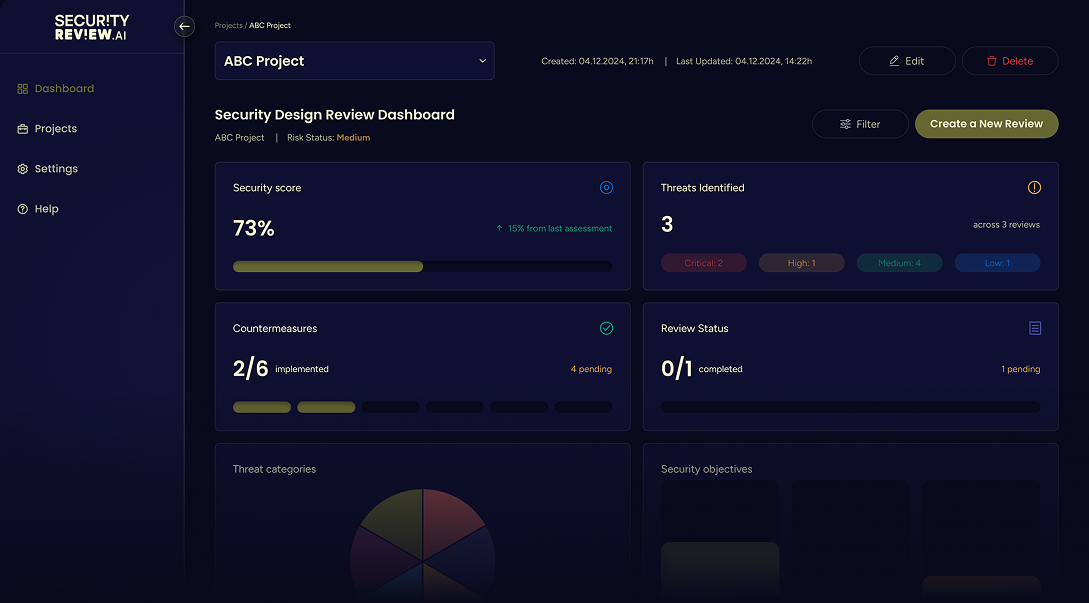Click the Help question mark icon
1089x603 pixels.
[x=23, y=208]
